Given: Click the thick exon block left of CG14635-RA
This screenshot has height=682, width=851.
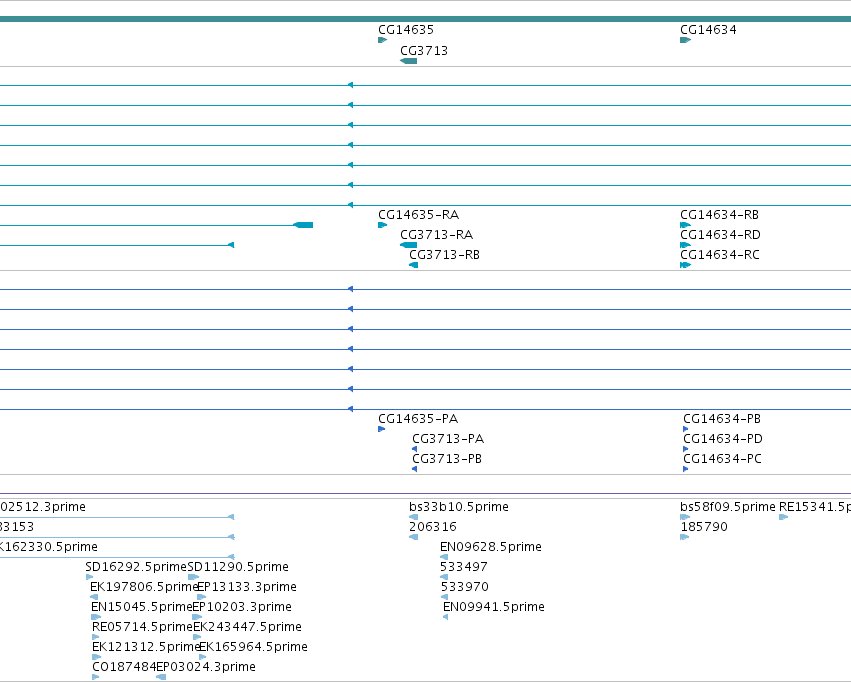Looking at the screenshot, I should (303, 225).
